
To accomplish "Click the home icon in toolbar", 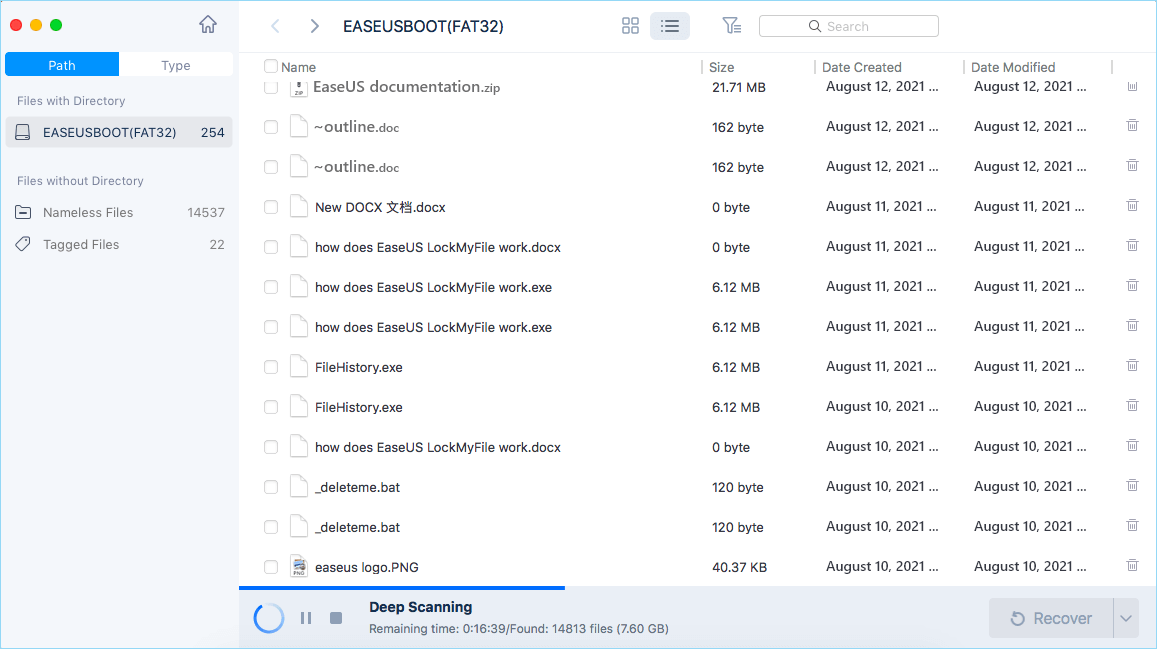I will [x=207, y=24].
